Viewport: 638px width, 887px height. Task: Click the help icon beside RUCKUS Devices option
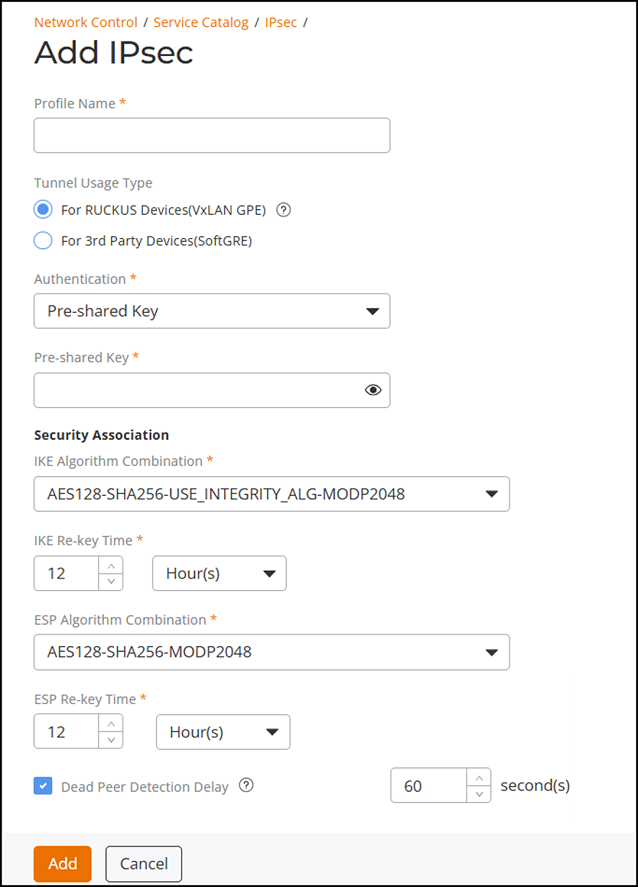(283, 210)
